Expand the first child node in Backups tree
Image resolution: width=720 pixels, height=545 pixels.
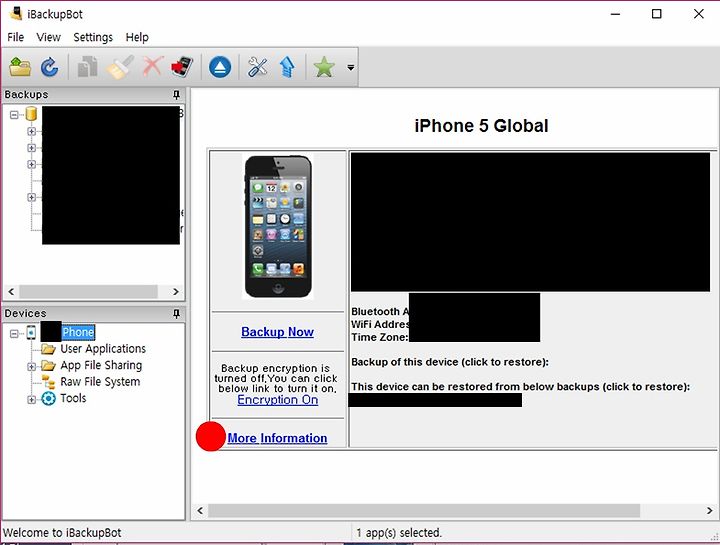point(31,131)
